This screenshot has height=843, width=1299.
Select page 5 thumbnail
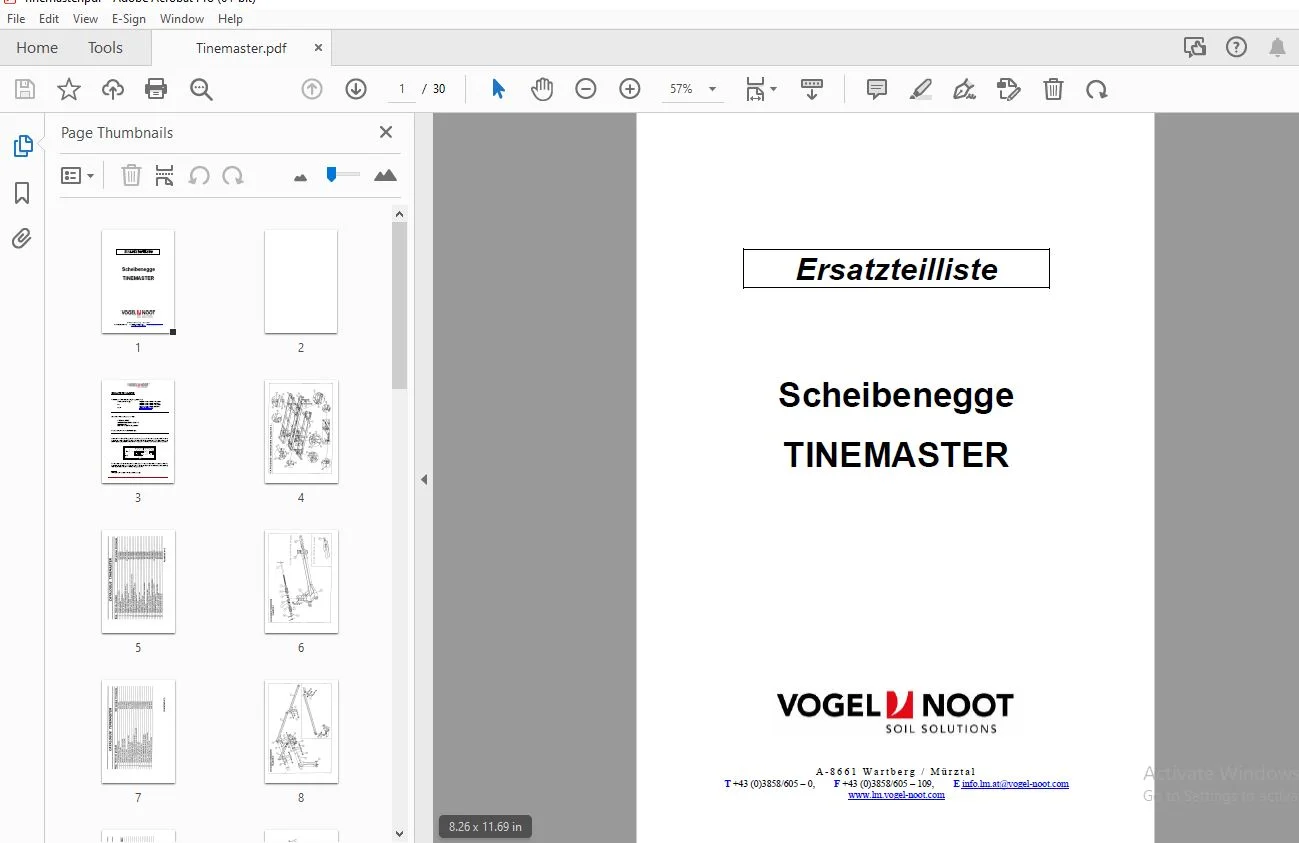coord(138,581)
